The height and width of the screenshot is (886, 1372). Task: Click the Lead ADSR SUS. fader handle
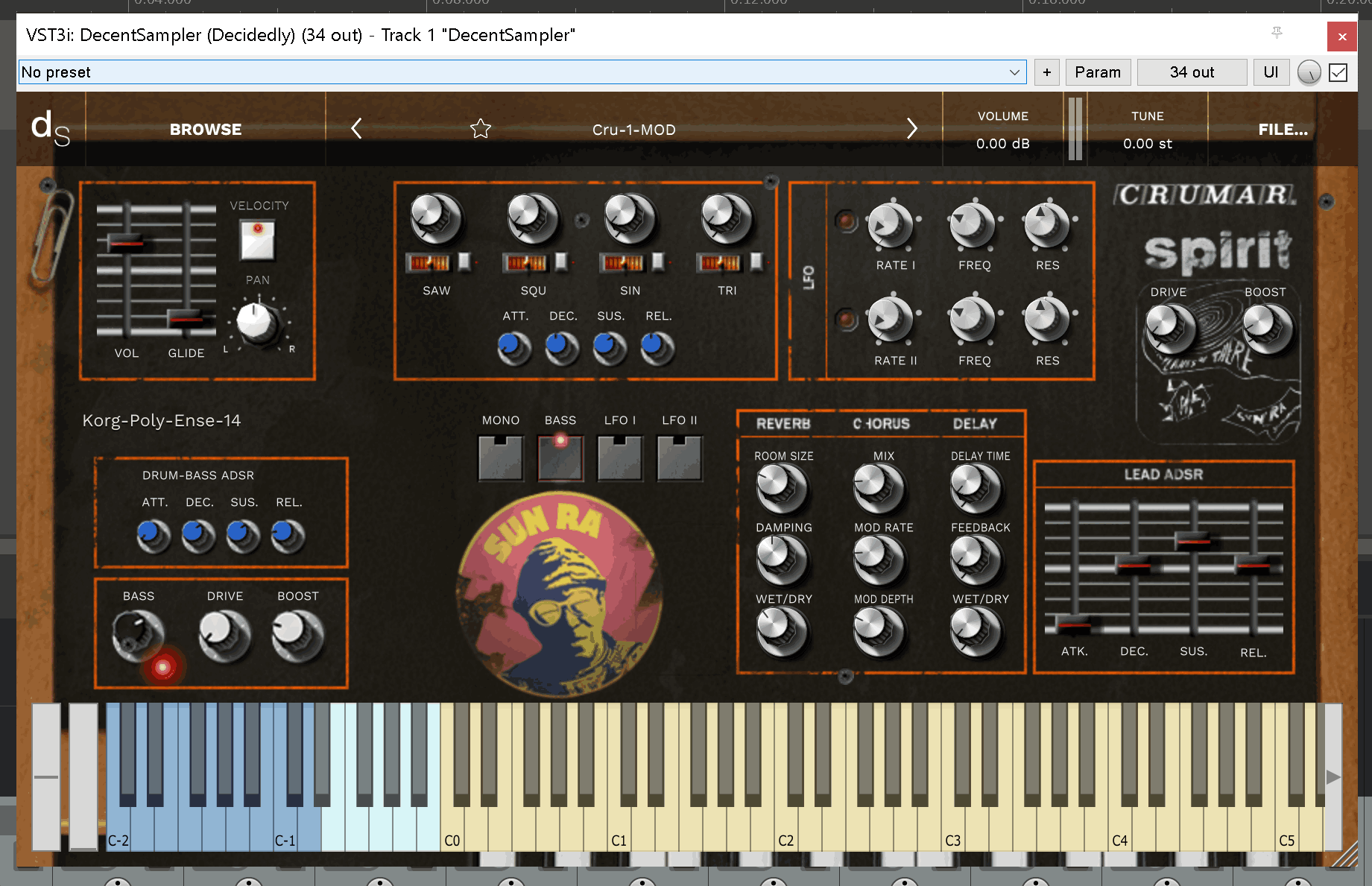[x=1193, y=541]
